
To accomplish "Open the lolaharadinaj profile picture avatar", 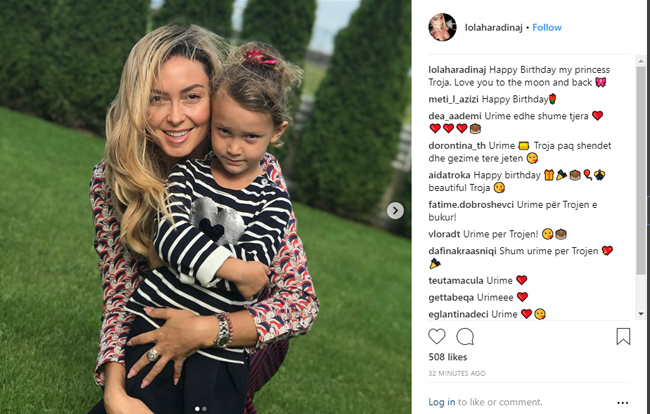I will pyautogui.click(x=442, y=27).
